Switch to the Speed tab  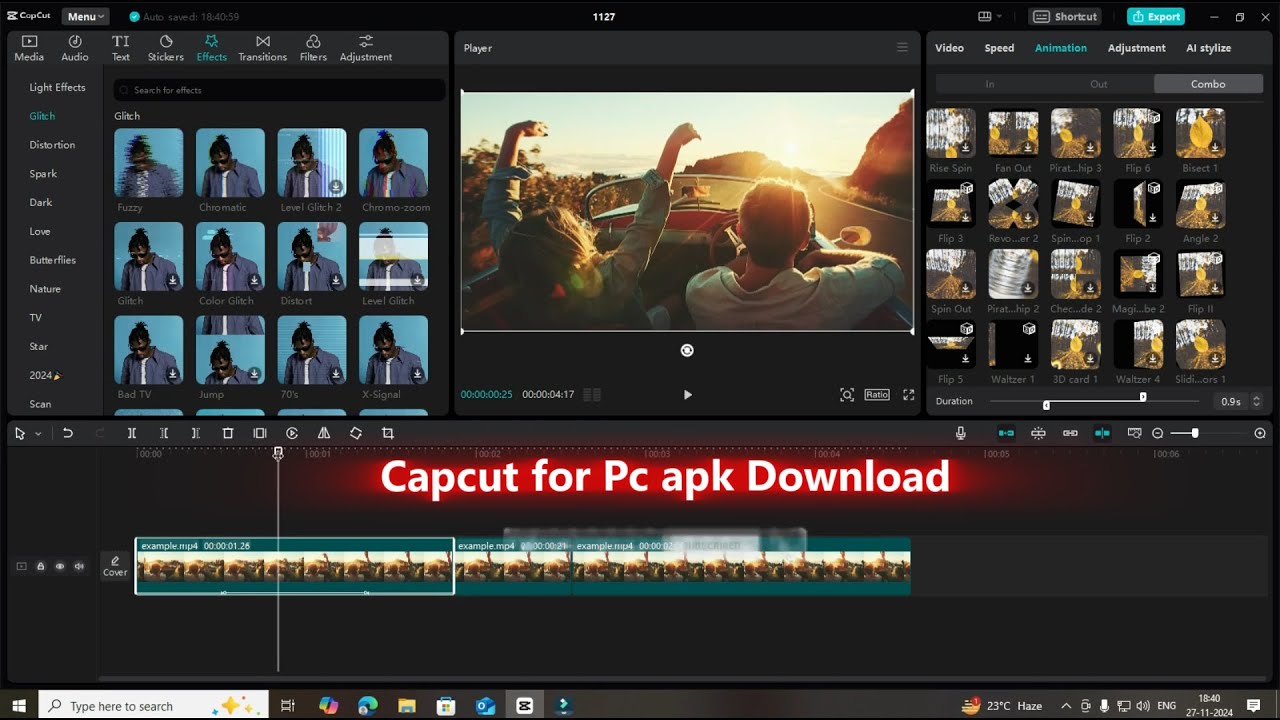pos(999,48)
